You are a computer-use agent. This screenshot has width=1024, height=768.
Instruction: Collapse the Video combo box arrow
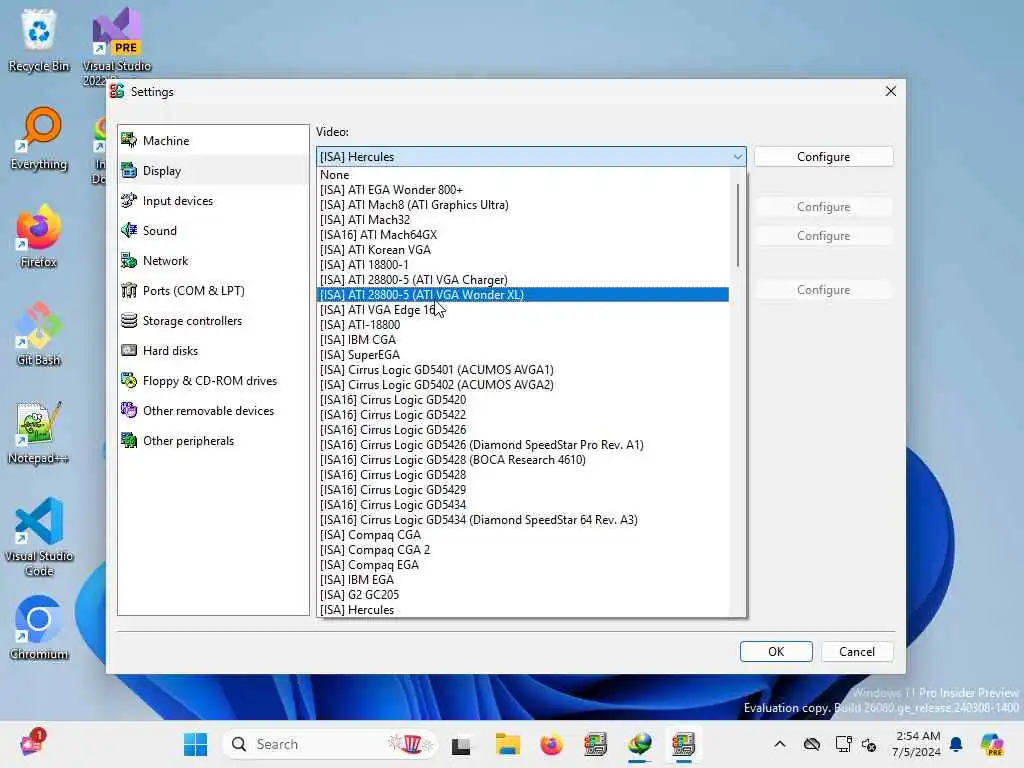(x=737, y=157)
